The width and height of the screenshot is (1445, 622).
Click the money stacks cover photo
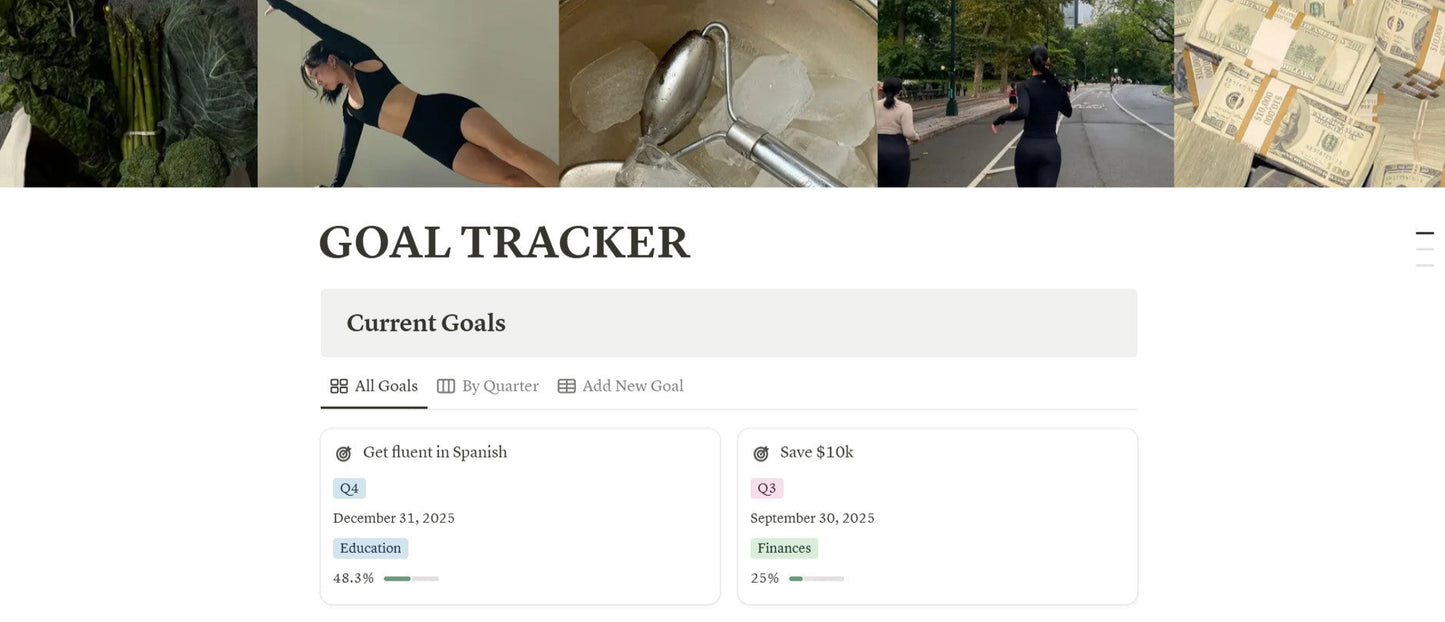[x=1309, y=93]
